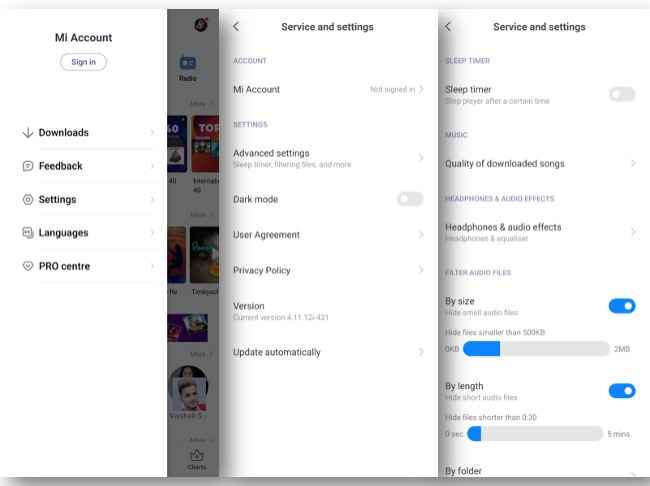Adjust the file length slider
This screenshot has height=486, width=650.
(535, 434)
